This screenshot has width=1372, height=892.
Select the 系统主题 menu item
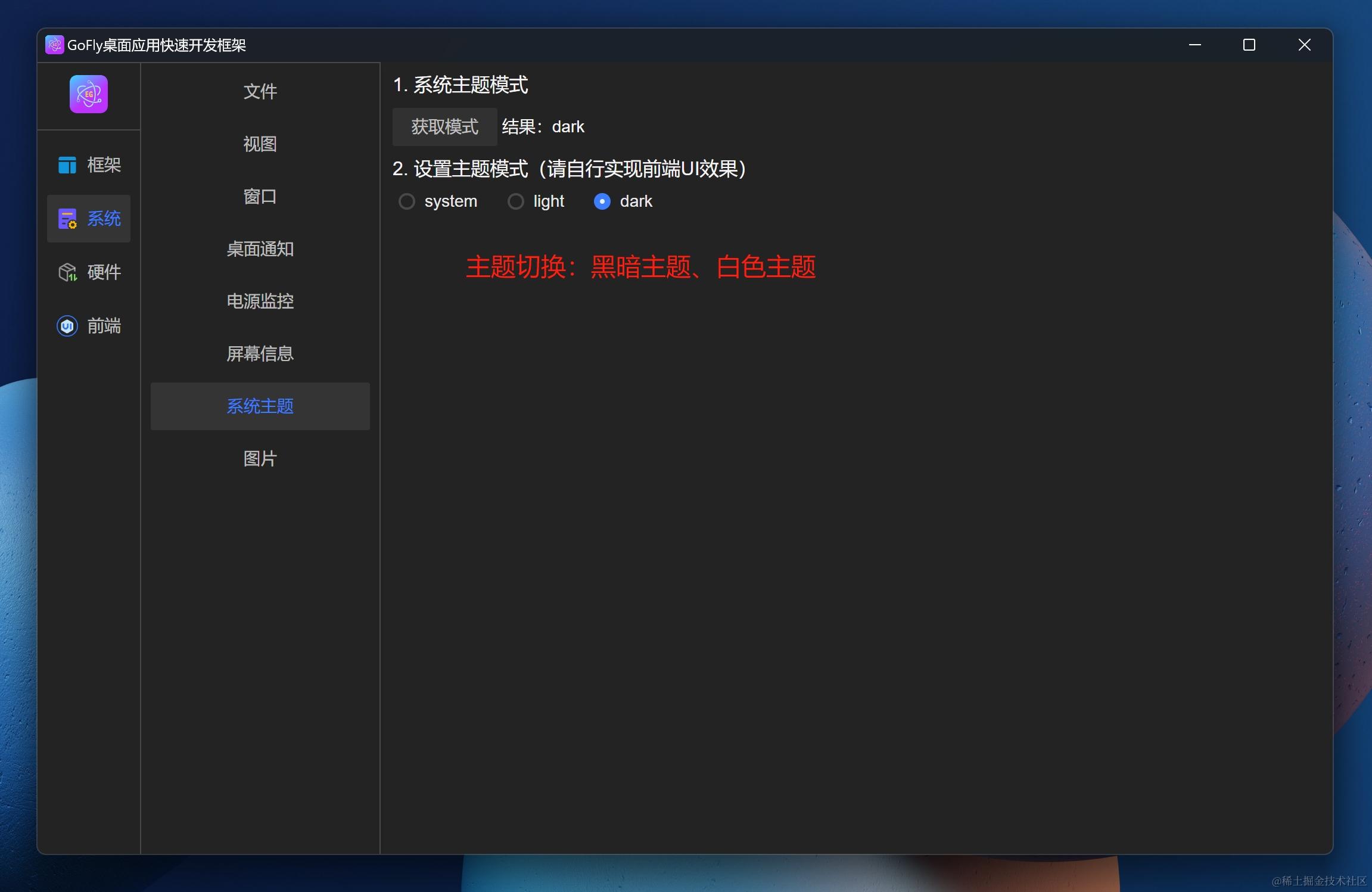(x=260, y=406)
